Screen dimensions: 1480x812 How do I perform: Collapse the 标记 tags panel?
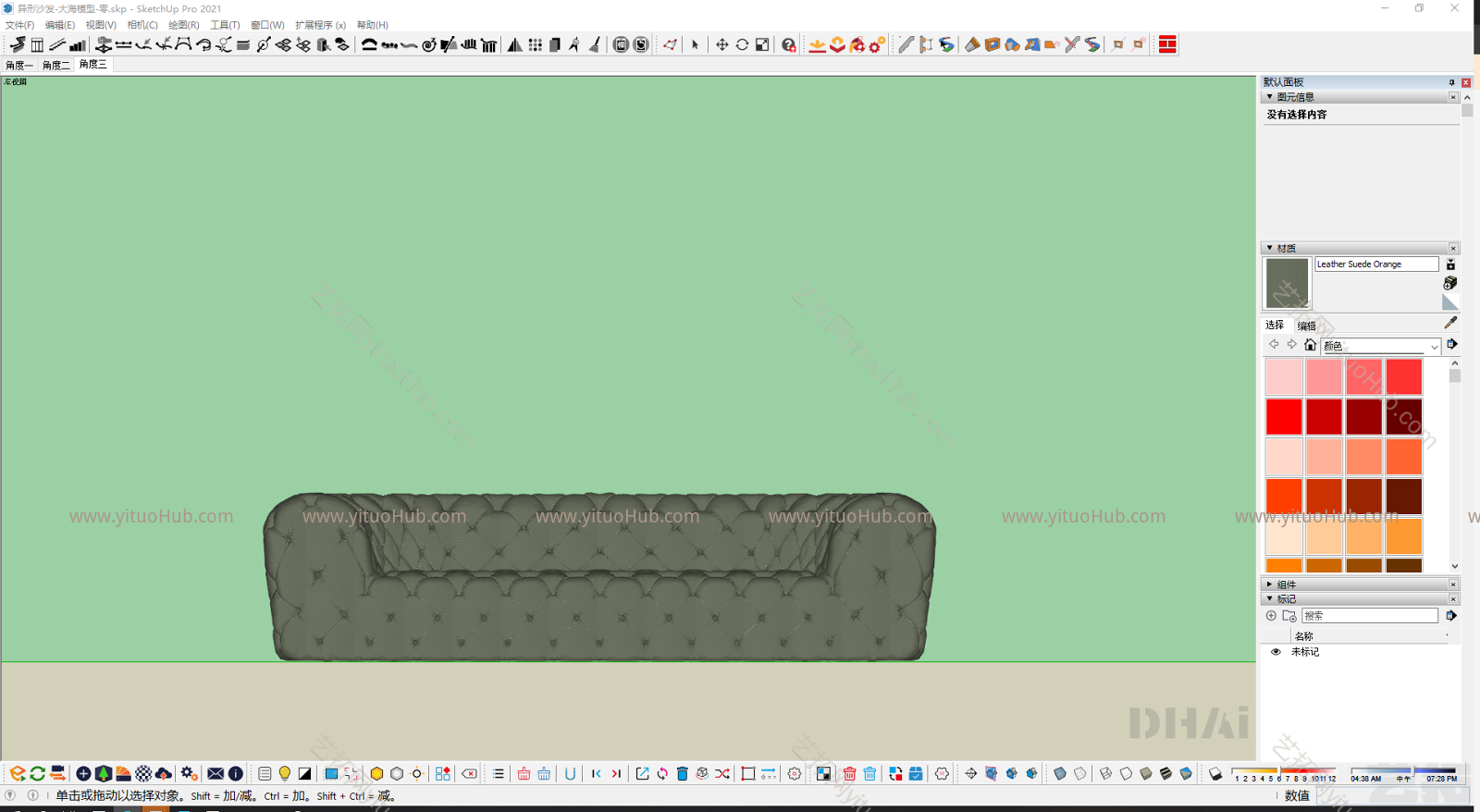pyautogui.click(x=1269, y=599)
